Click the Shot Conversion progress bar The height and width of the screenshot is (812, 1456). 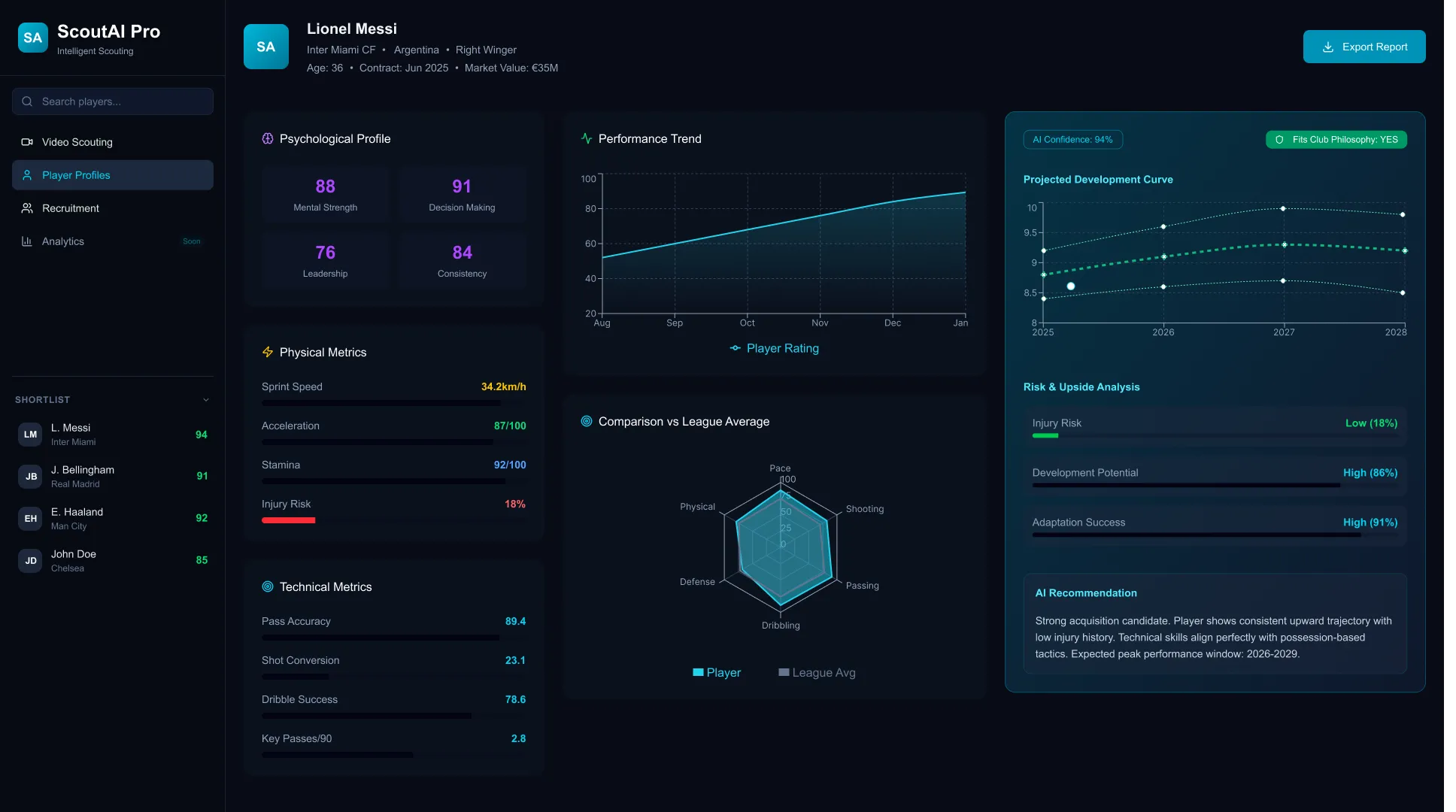(x=394, y=677)
